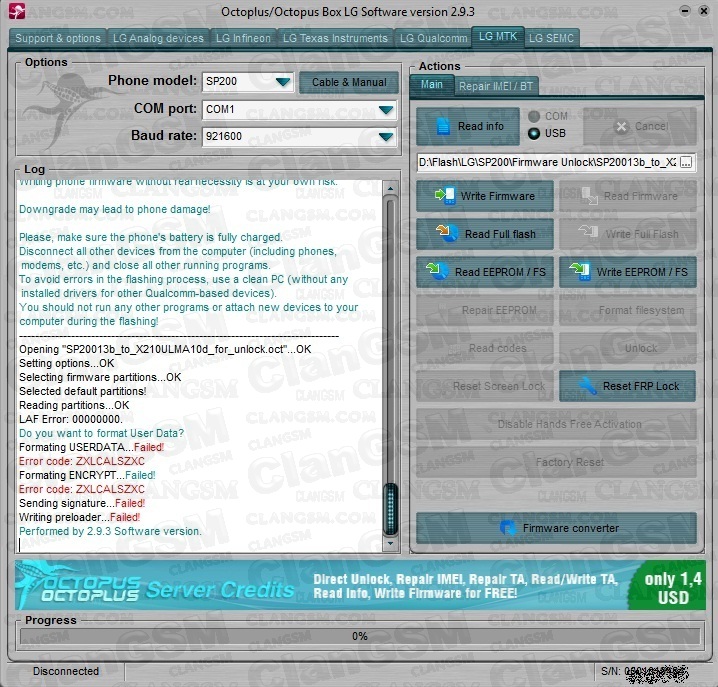
Task: Click the Read EEPROM / FS button
Action: [485, 272]
